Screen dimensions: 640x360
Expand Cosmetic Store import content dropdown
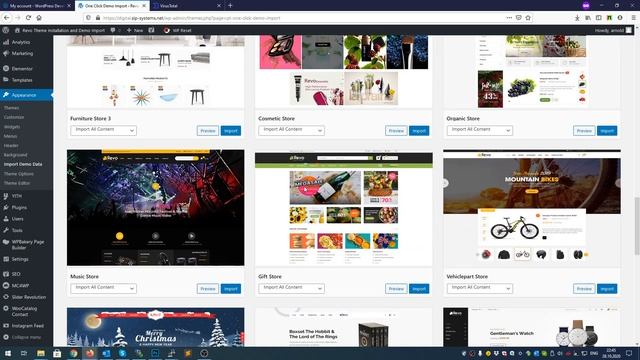tap(291, 130)
